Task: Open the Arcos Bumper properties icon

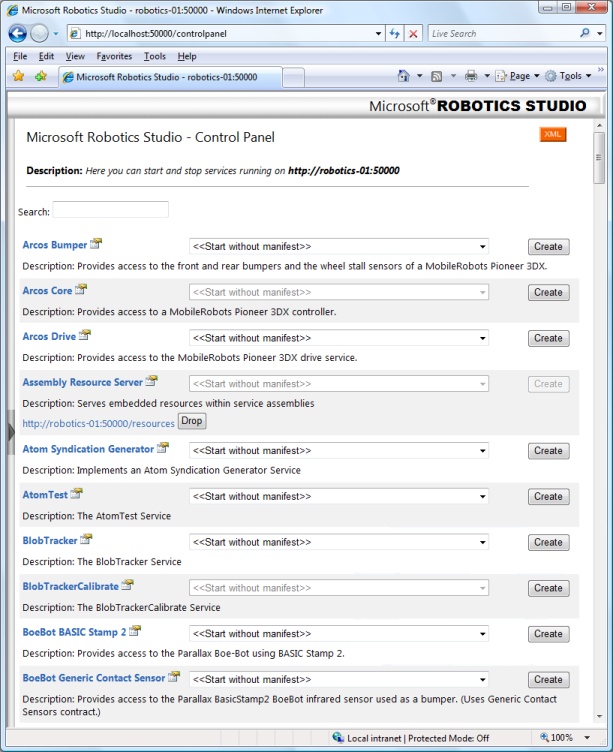Action: tap(96, 244)
